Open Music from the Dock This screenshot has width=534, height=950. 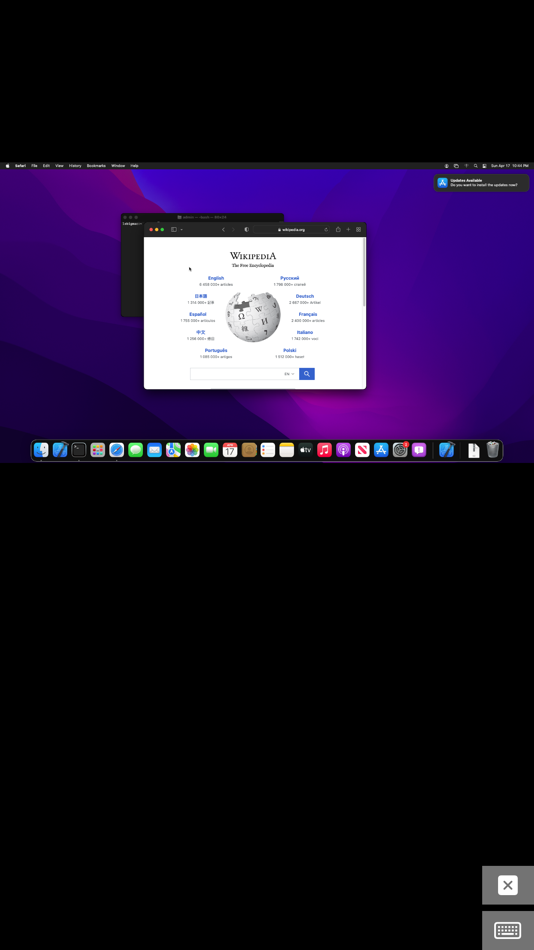324,450
